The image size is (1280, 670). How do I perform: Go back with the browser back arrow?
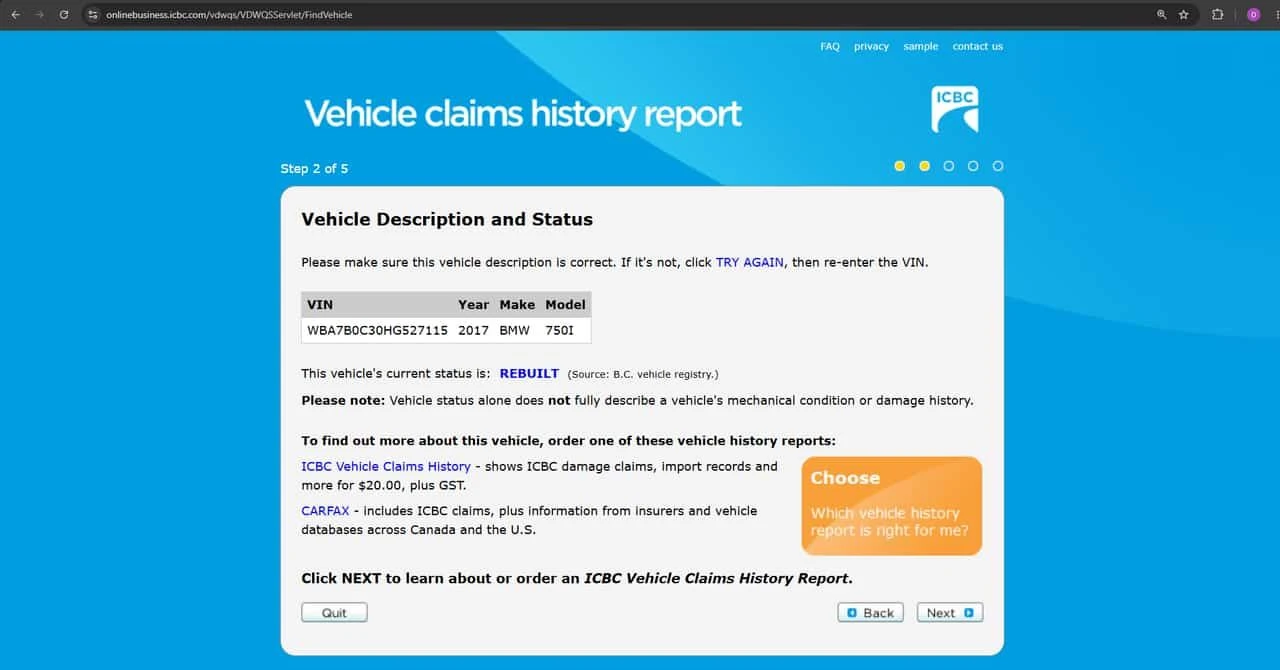15,15
